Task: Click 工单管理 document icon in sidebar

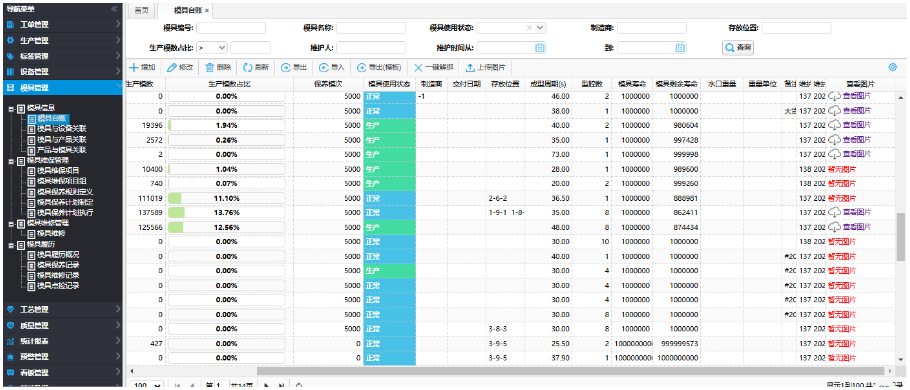Action: [10, 25]
